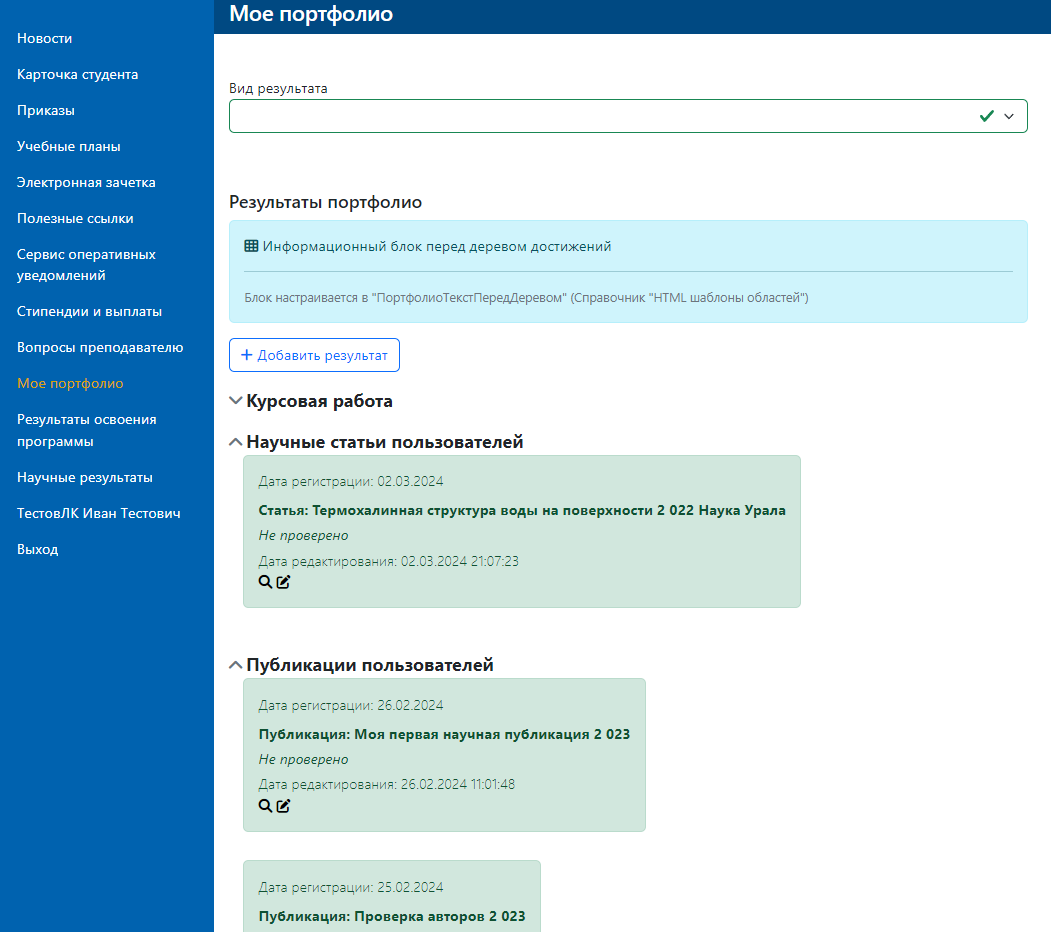Collapse the Научные статьи пользователей section

click(236, 442)
